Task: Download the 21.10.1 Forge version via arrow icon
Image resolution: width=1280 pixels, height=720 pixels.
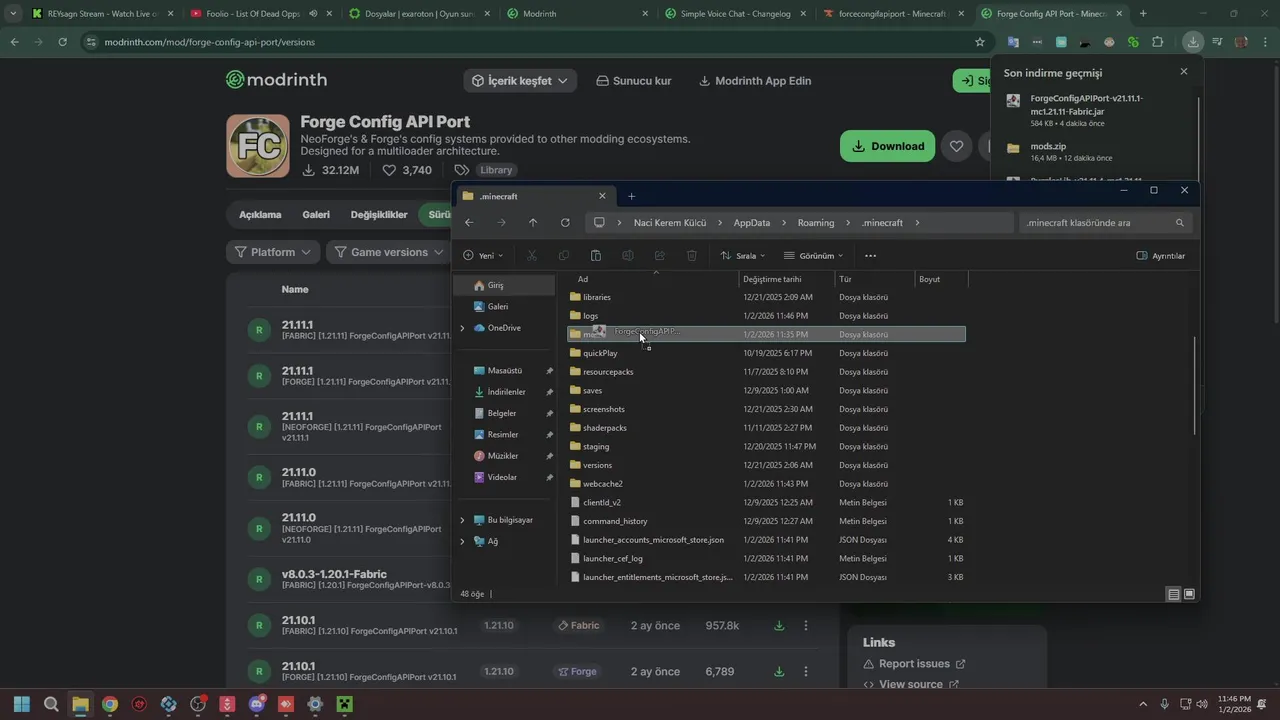Action: (779, 672)
